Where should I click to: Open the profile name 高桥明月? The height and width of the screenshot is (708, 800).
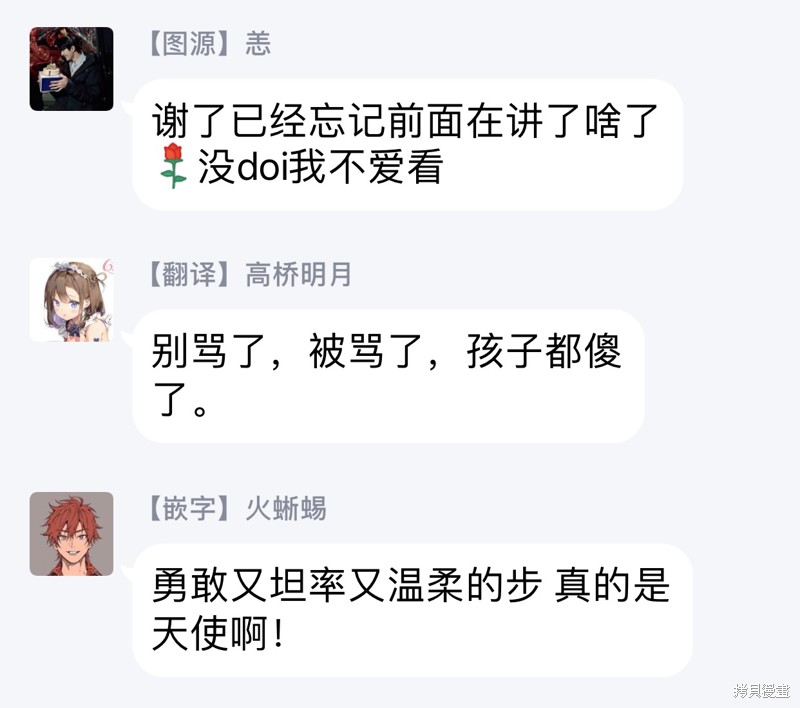[298, 274]
